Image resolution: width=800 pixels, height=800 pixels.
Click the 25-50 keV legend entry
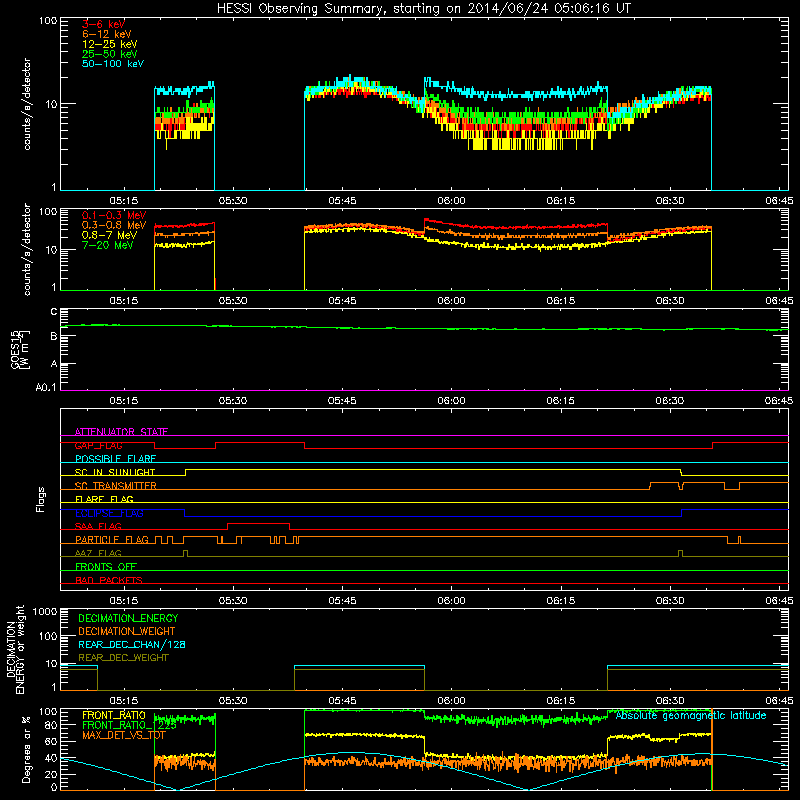(110, 54)
